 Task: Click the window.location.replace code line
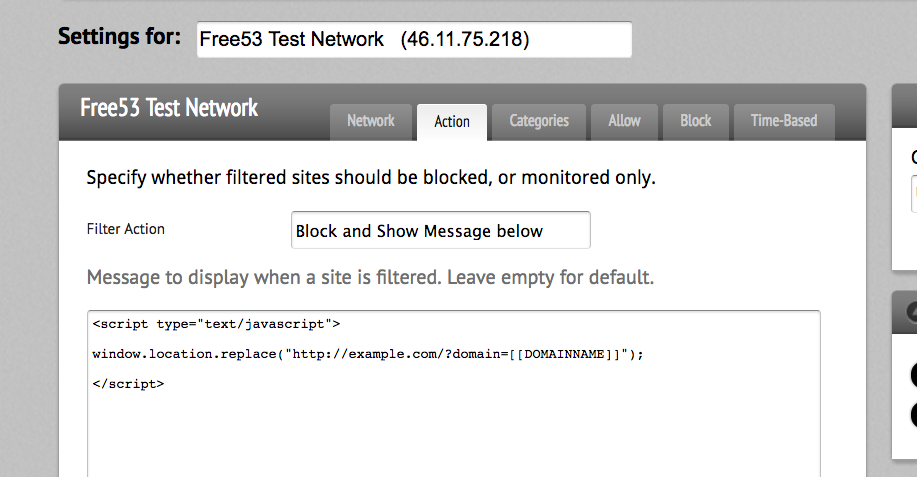tap(367, 354)
